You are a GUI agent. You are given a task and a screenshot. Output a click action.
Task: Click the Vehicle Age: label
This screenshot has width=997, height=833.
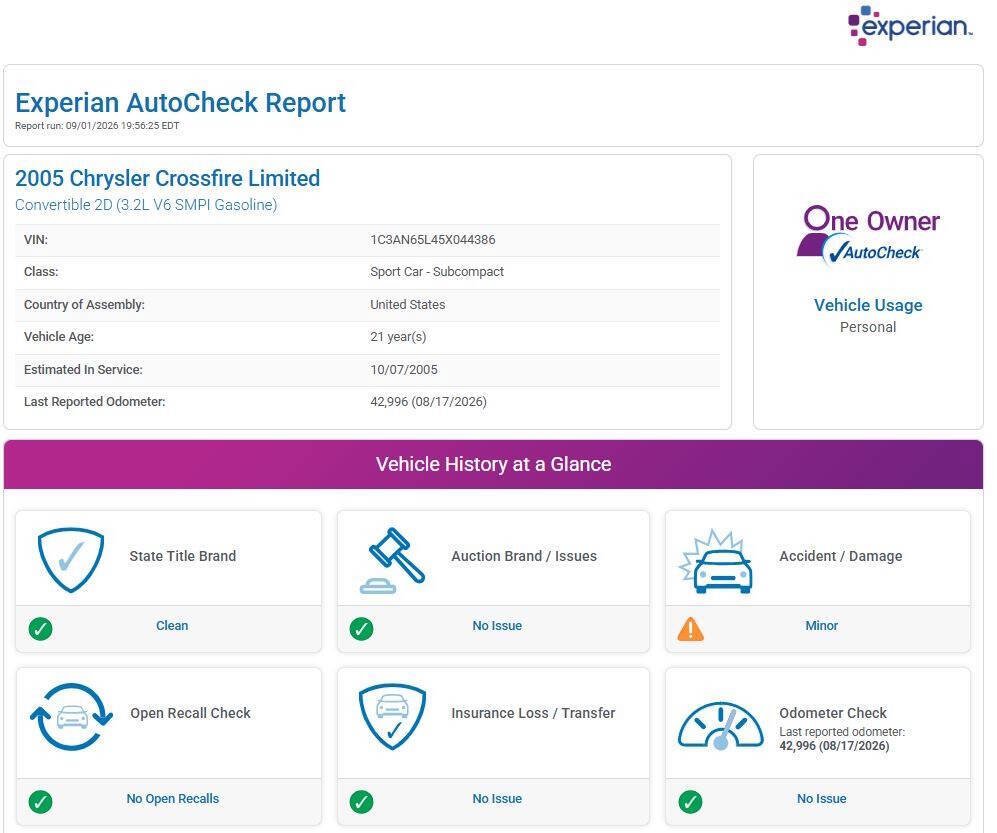(x=58, y=337)
